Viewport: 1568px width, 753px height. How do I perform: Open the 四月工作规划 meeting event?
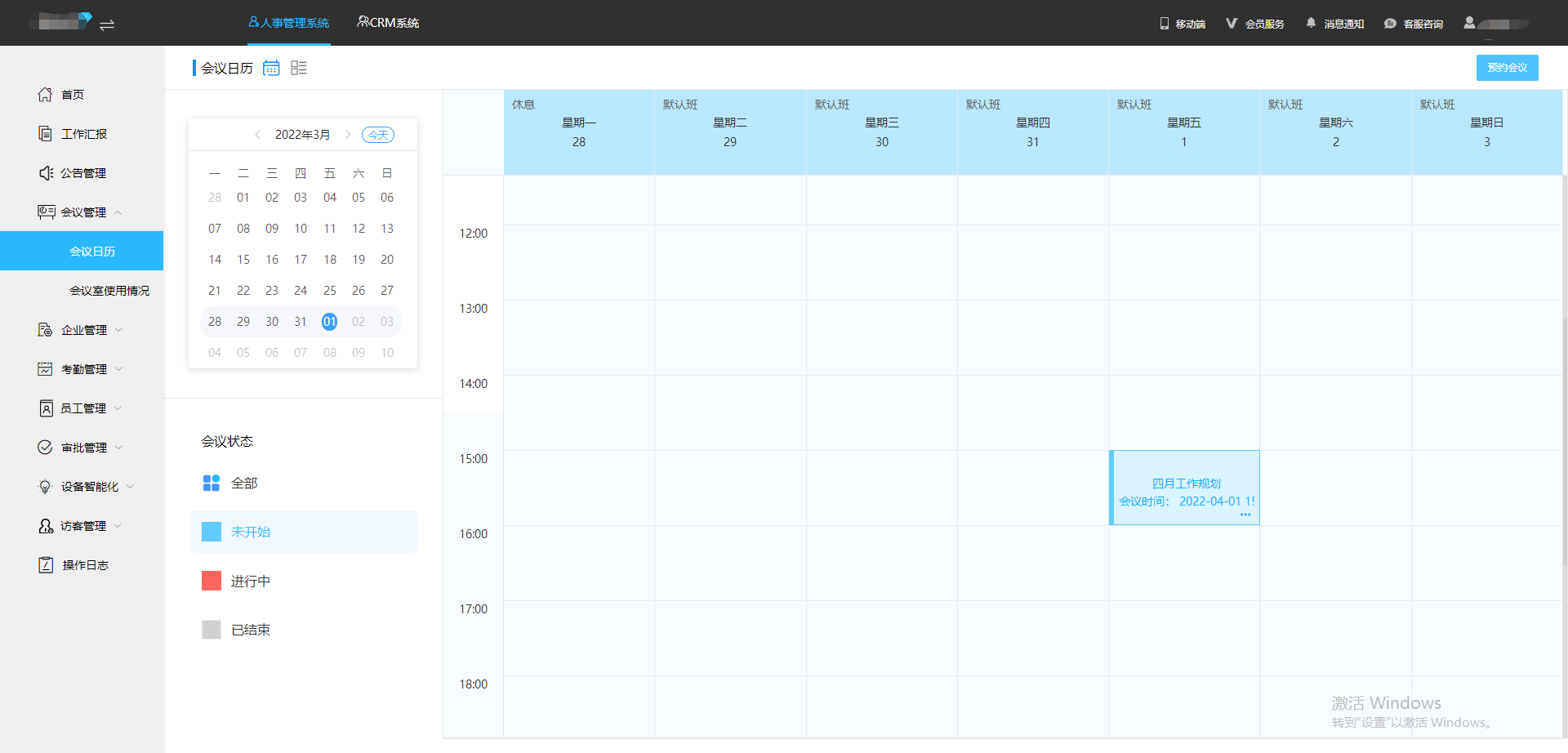[x=1185, y=488]
